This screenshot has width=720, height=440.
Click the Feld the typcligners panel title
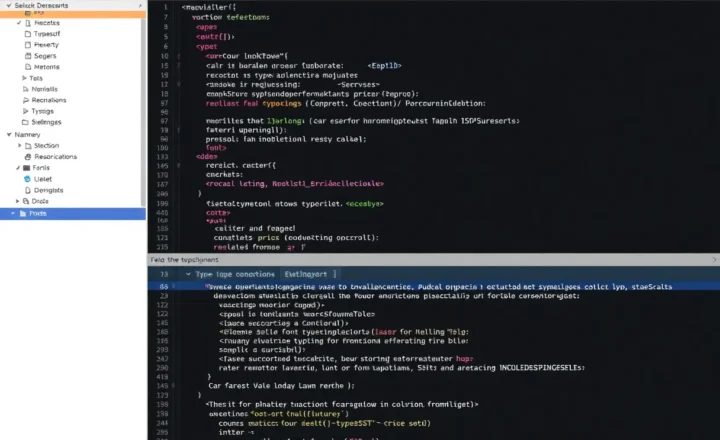[185, 259]
